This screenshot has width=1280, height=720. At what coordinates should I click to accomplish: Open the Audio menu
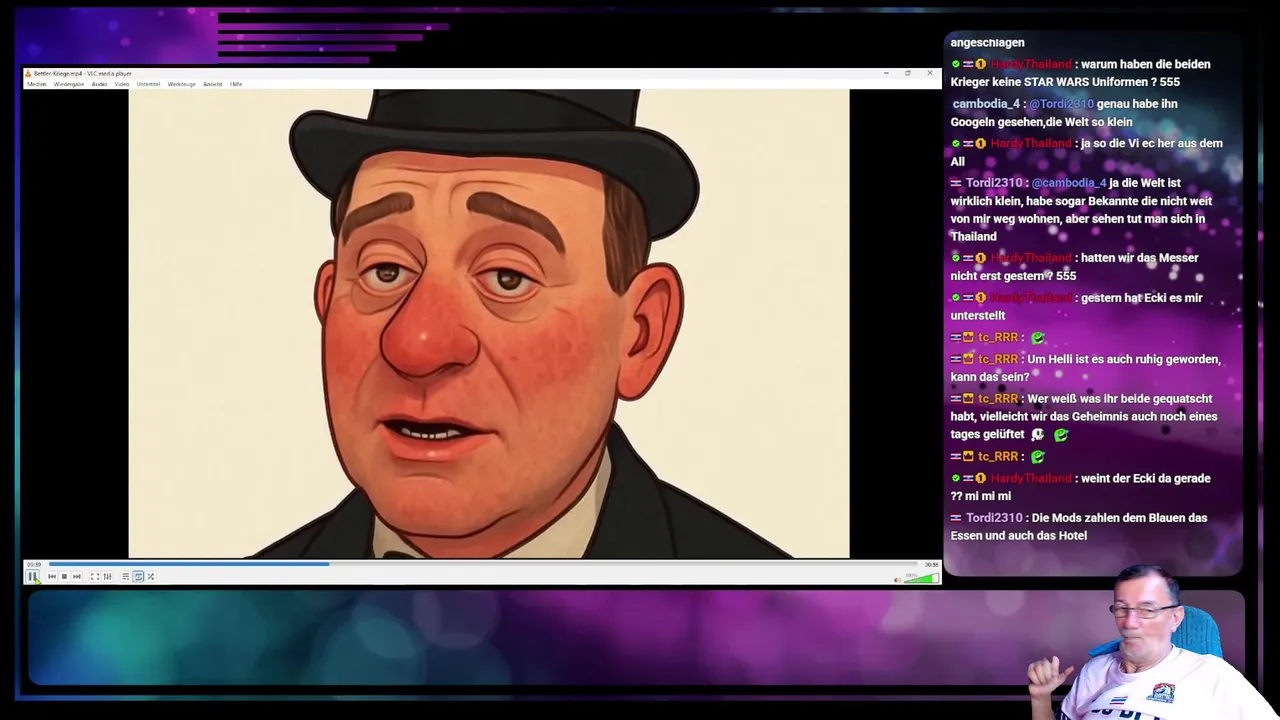click(x=99, y=84)
